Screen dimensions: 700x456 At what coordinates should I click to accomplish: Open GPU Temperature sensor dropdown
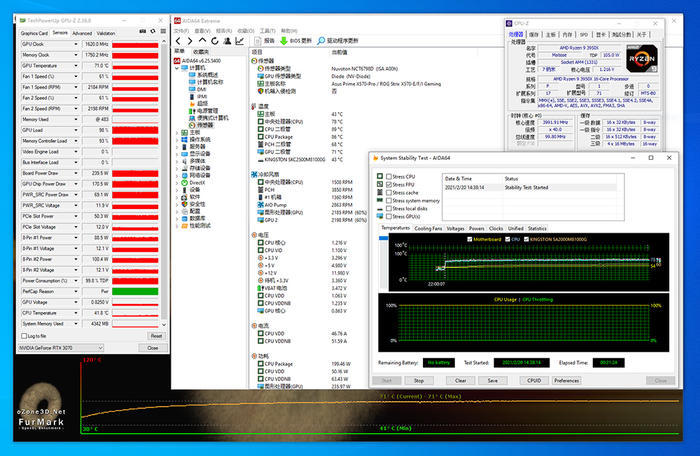(76, 66)
